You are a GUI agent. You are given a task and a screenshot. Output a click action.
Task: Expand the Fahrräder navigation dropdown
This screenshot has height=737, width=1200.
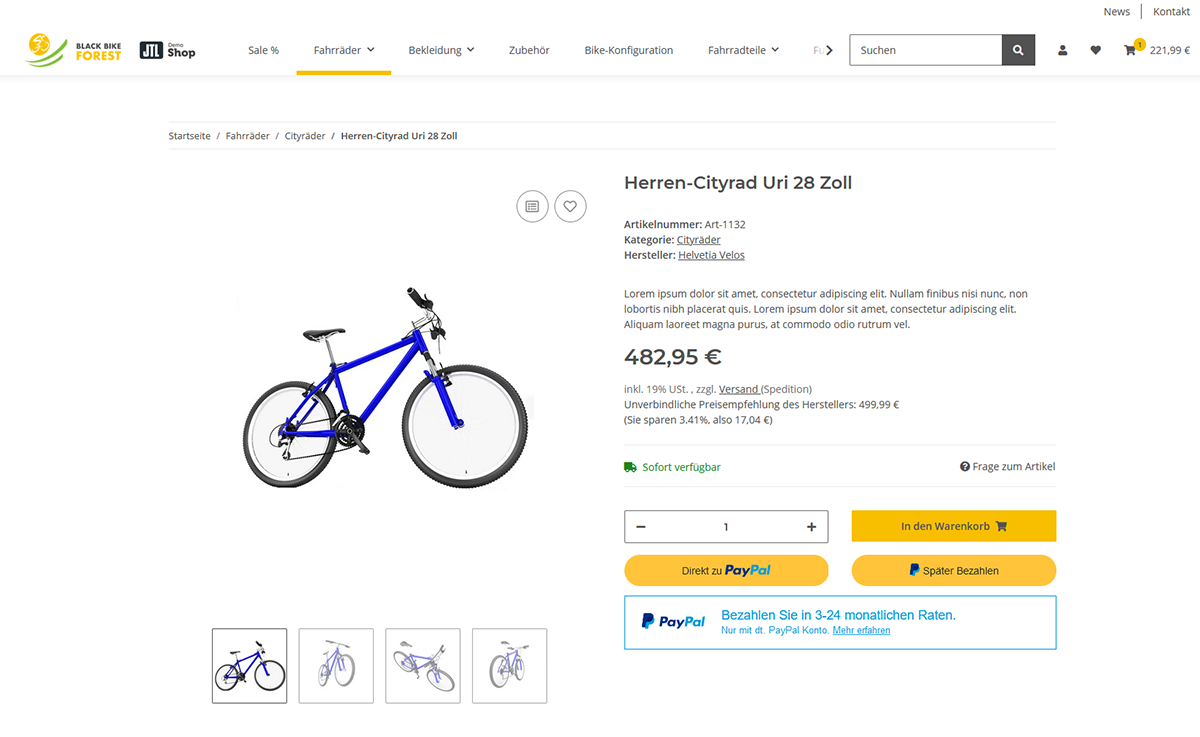pos(343,49)
